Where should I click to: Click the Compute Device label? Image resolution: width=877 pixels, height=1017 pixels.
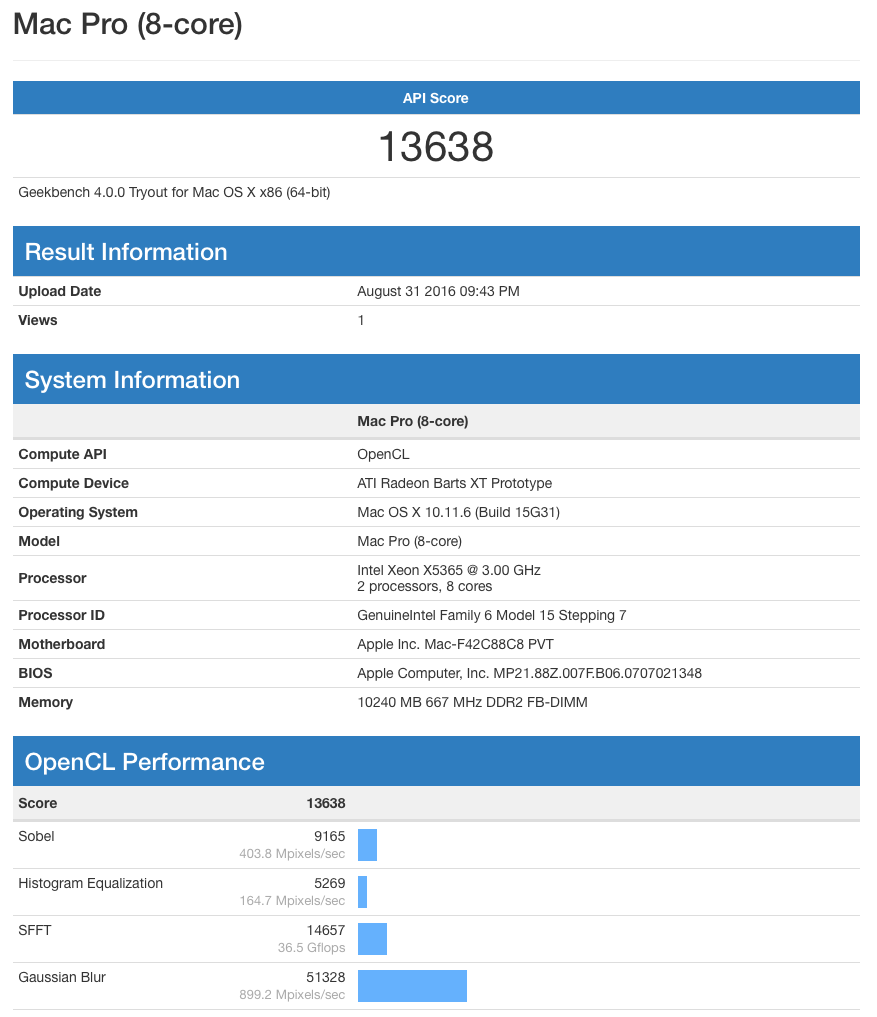tap(73, 484)
